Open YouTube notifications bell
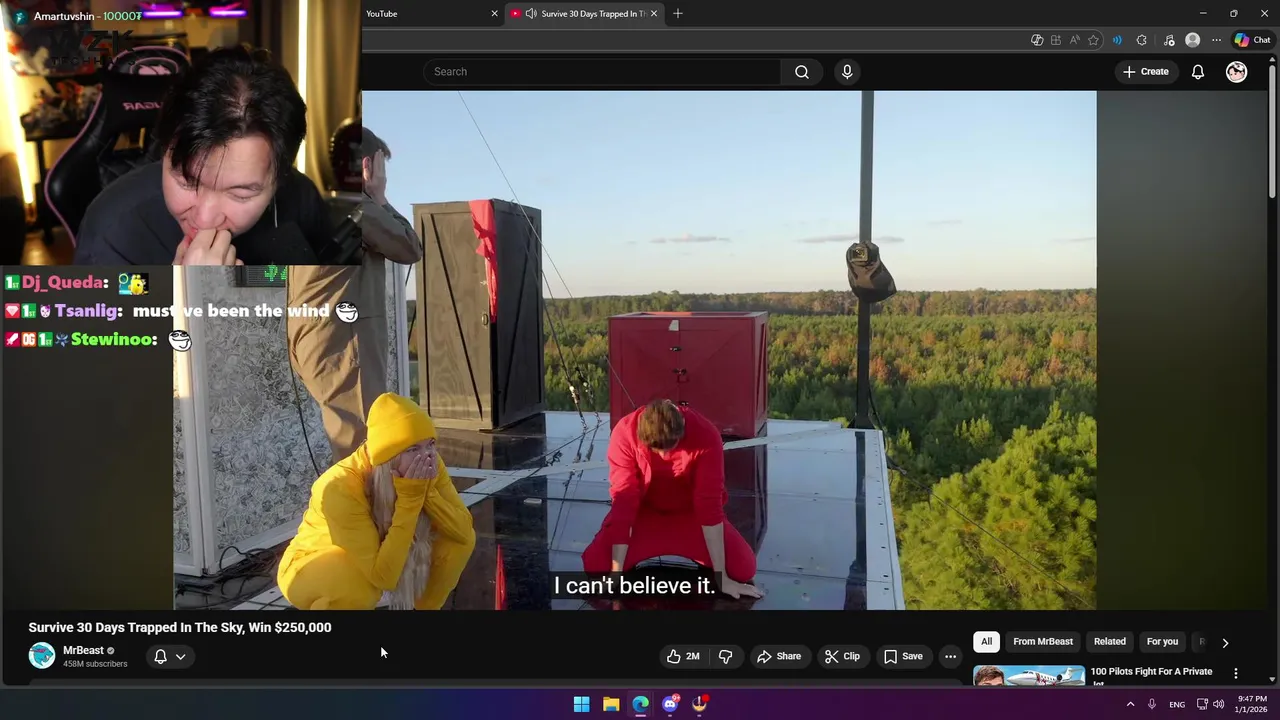Viewport: 1280px width, 720px height. [1198, 72]
